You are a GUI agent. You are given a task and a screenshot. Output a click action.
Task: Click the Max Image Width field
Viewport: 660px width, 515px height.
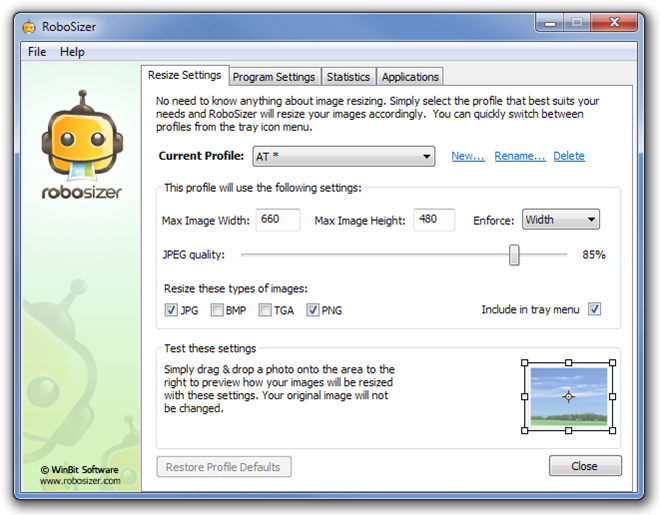(278, 219)
